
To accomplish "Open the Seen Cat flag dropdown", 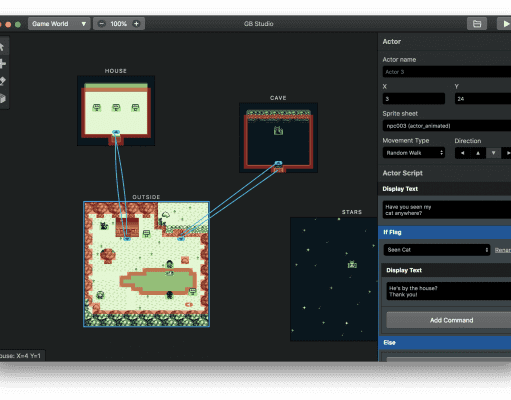I will click(437, 250).
